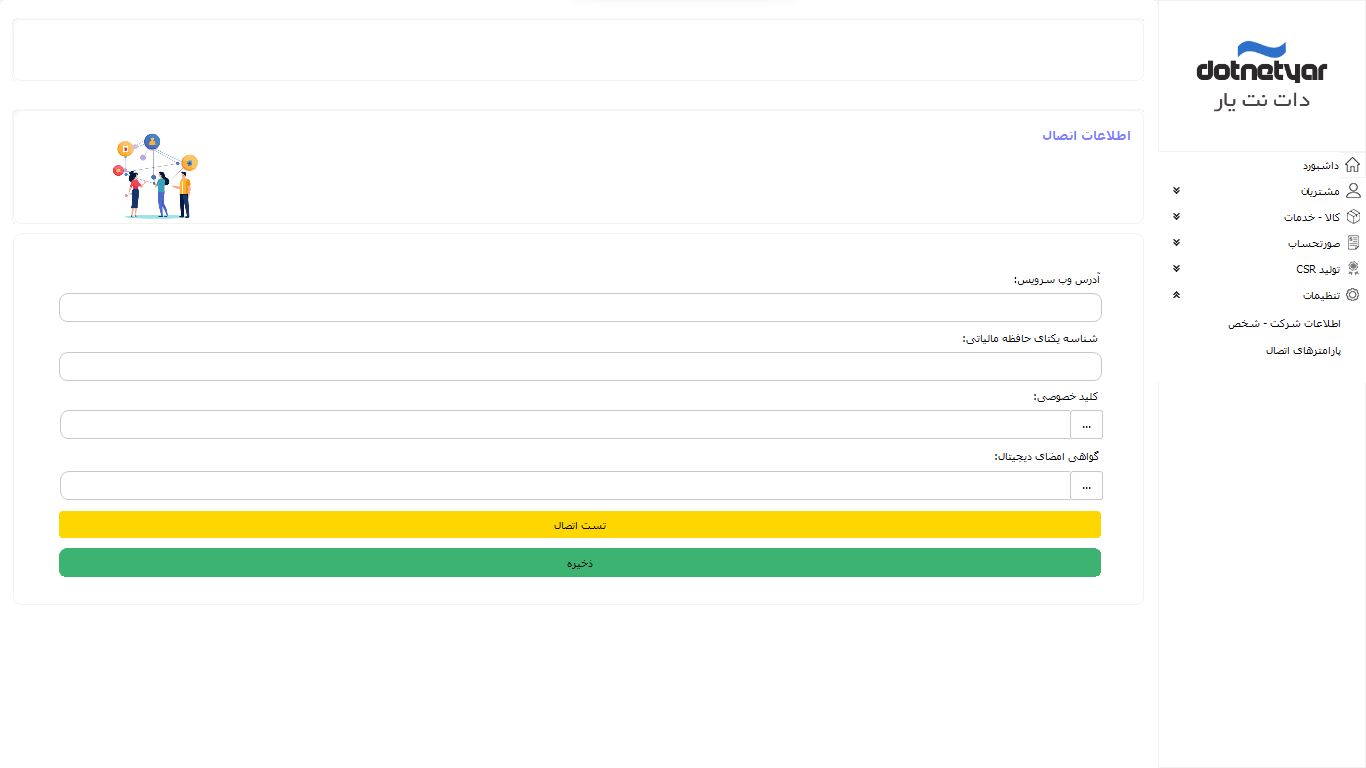Click the Customers person icon
Screen dimensions: 1366x768
[x=1352, y=191]
